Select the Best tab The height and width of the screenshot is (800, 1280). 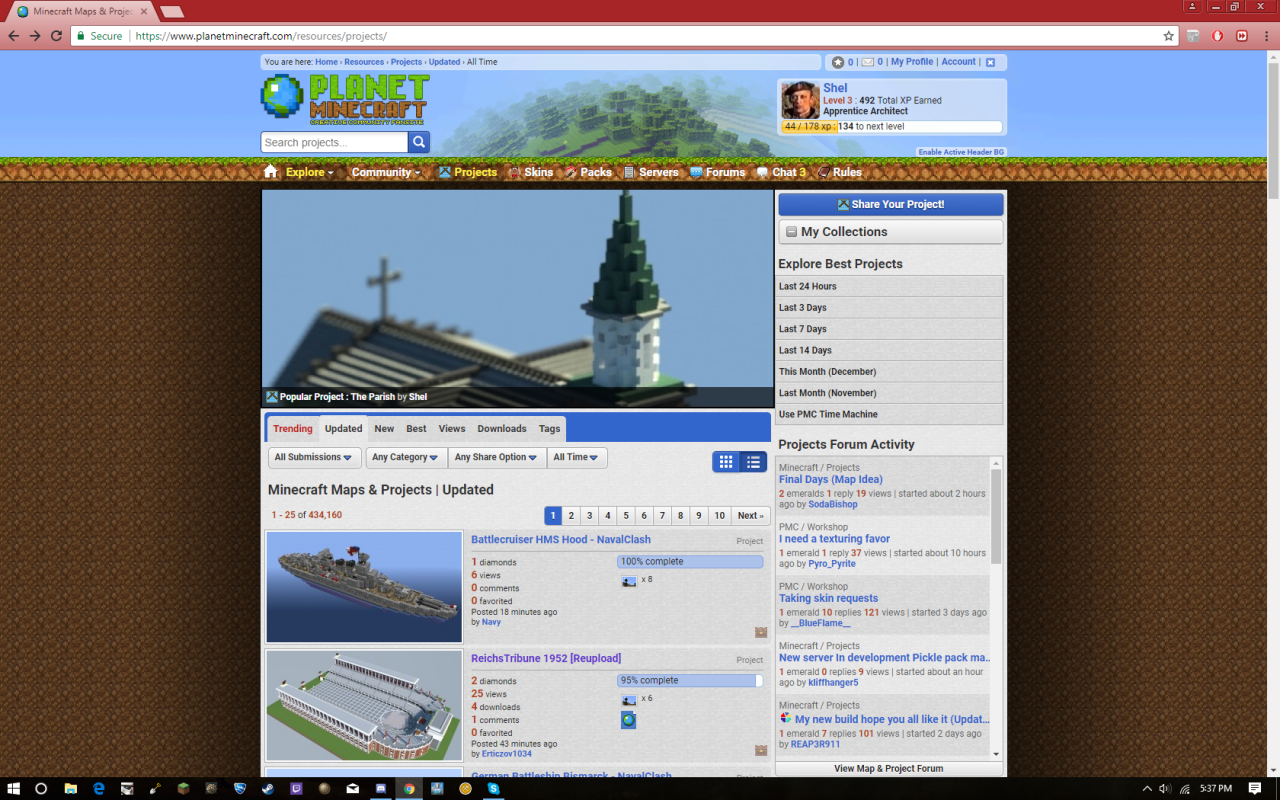click(416, 428)
